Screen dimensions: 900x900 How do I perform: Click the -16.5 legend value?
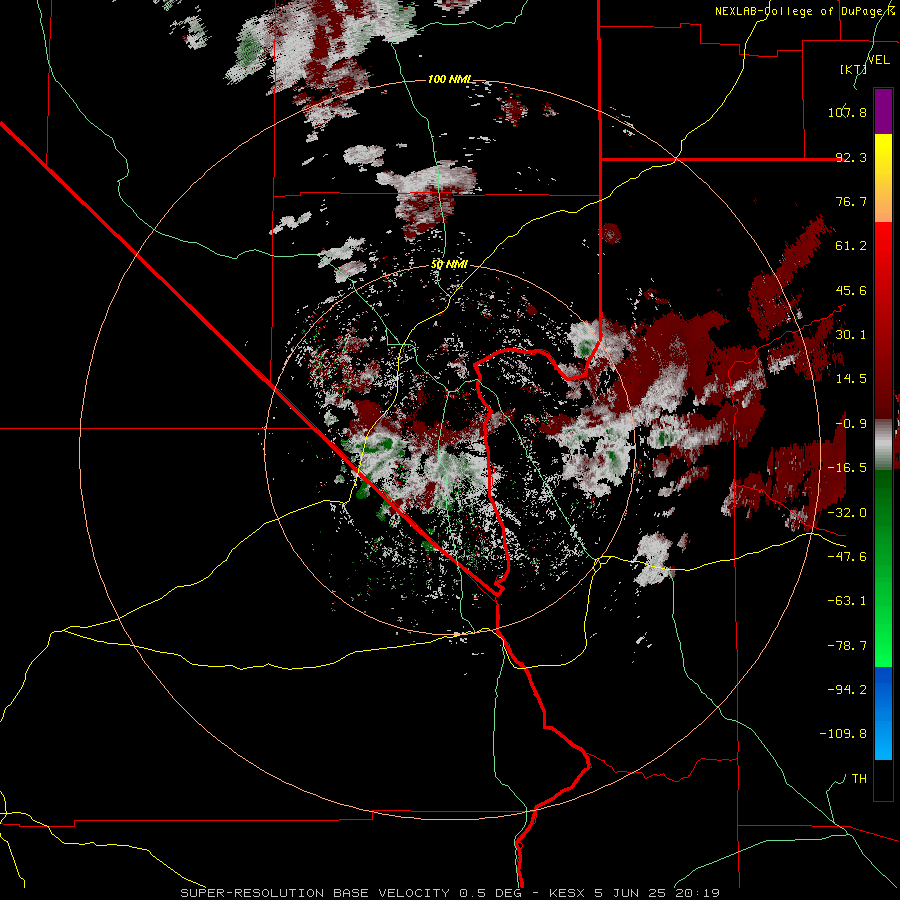[847, 468]
